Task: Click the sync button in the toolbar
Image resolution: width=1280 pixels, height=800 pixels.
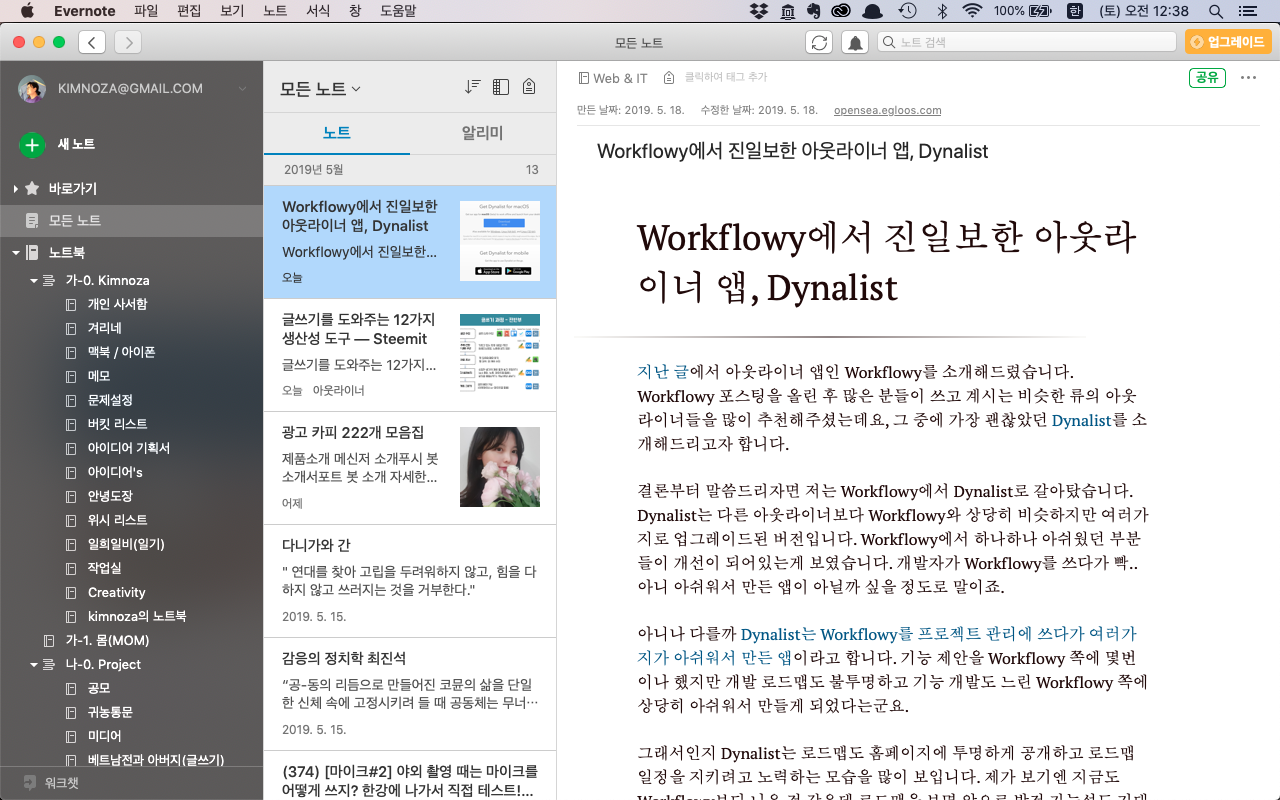Action: [x=819, y=42]
